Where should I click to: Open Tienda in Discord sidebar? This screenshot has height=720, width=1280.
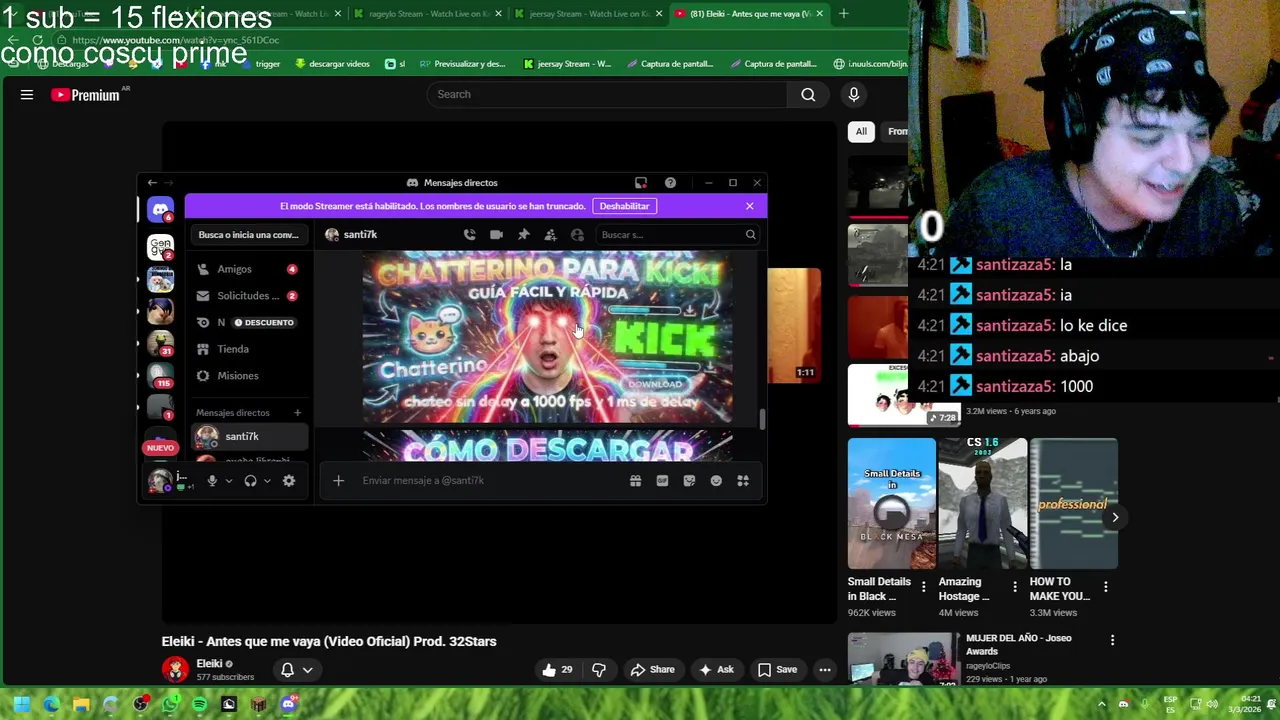248,349
